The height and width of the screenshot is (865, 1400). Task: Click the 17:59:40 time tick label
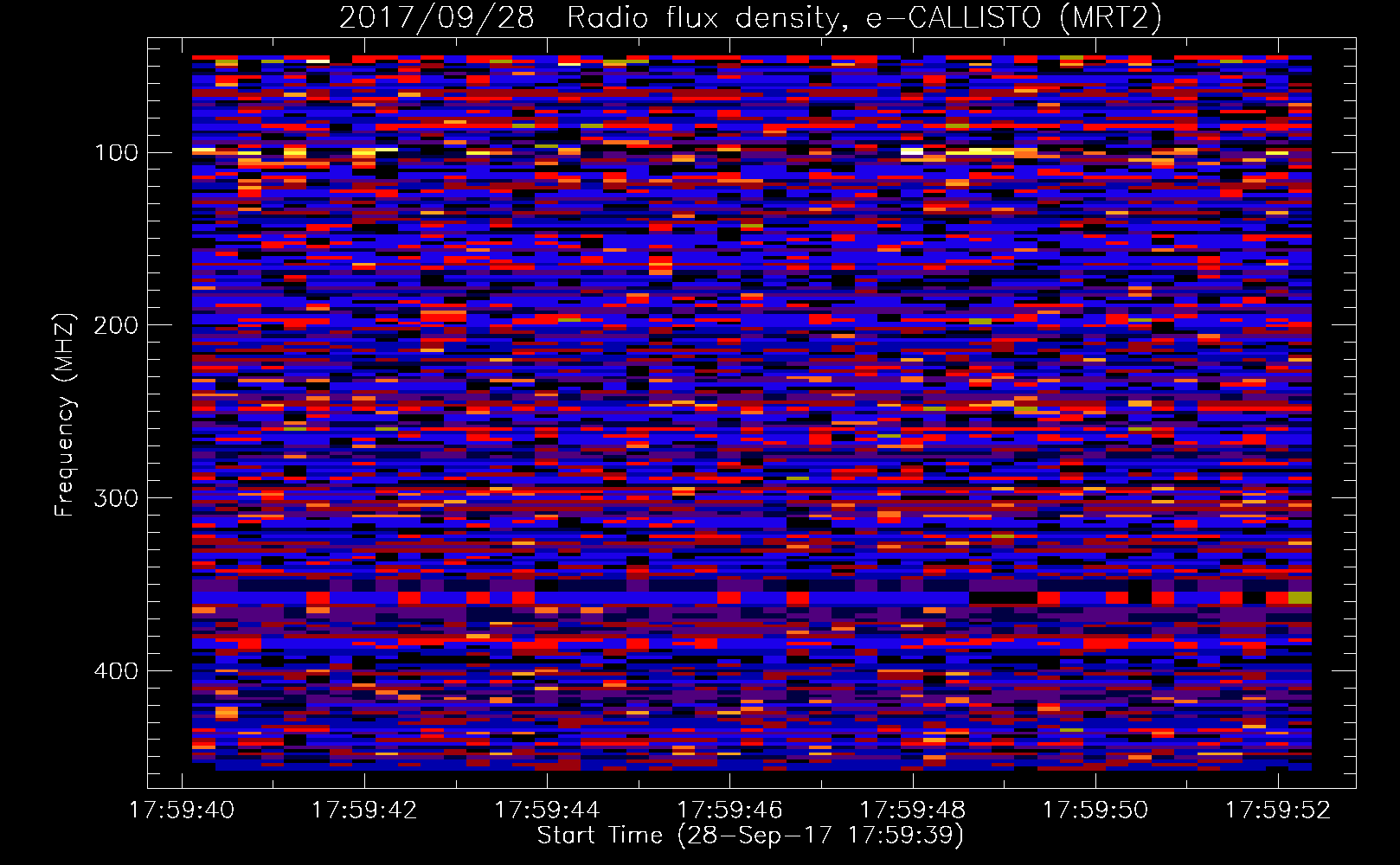(x=182, y=811)
